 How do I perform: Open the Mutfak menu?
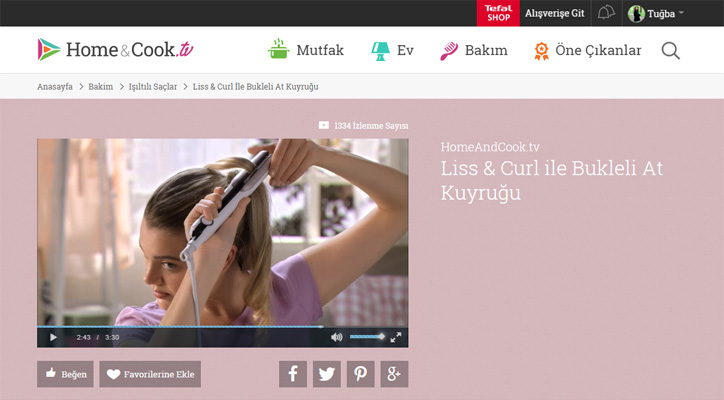point(320,50)
